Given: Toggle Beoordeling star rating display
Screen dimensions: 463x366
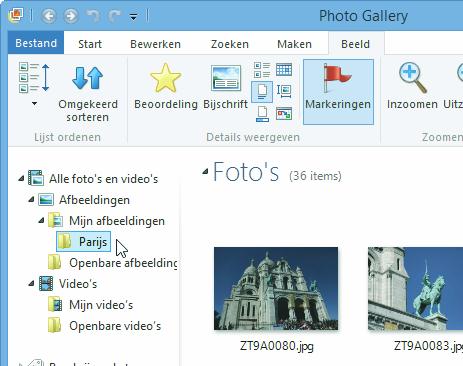Looking at the screenshot, I should 166,87.
